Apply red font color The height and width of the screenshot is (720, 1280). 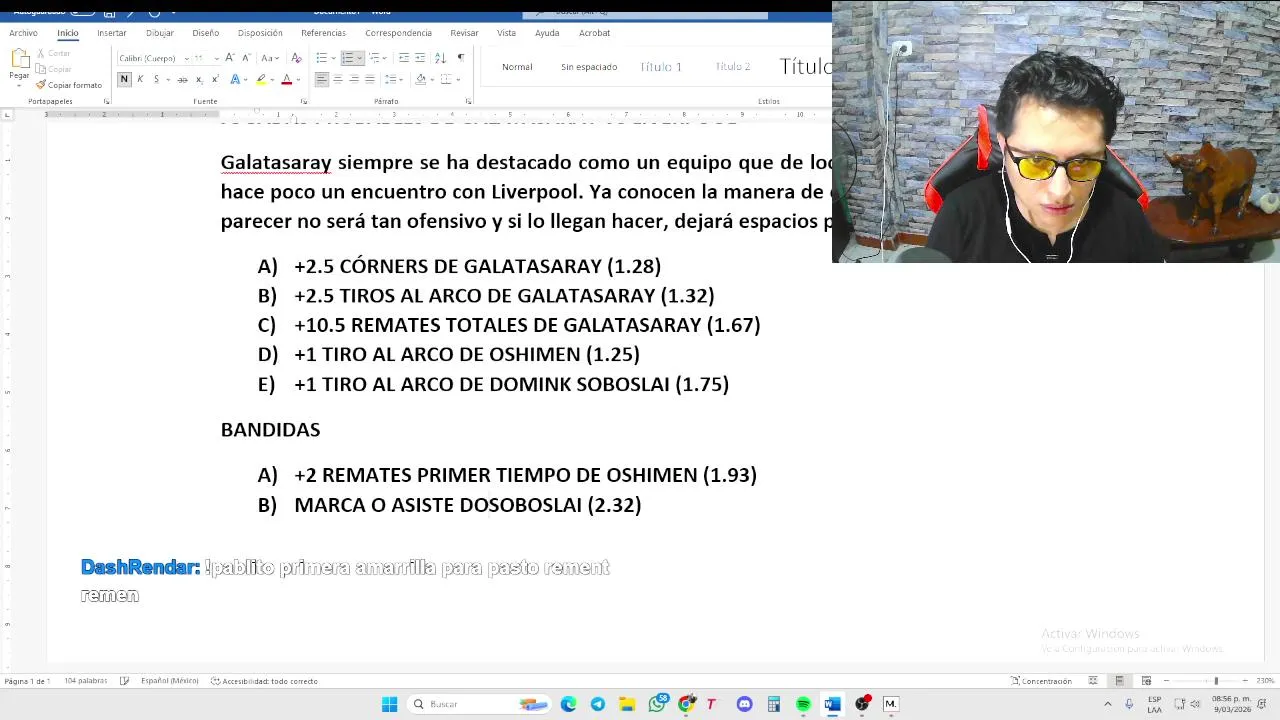coord(287,79)
